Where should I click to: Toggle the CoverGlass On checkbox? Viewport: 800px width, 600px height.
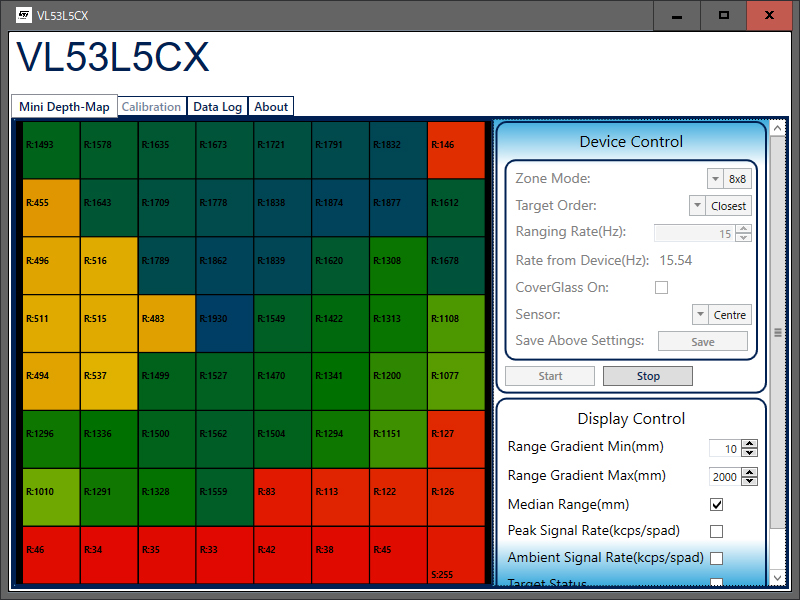click(661, 288)
